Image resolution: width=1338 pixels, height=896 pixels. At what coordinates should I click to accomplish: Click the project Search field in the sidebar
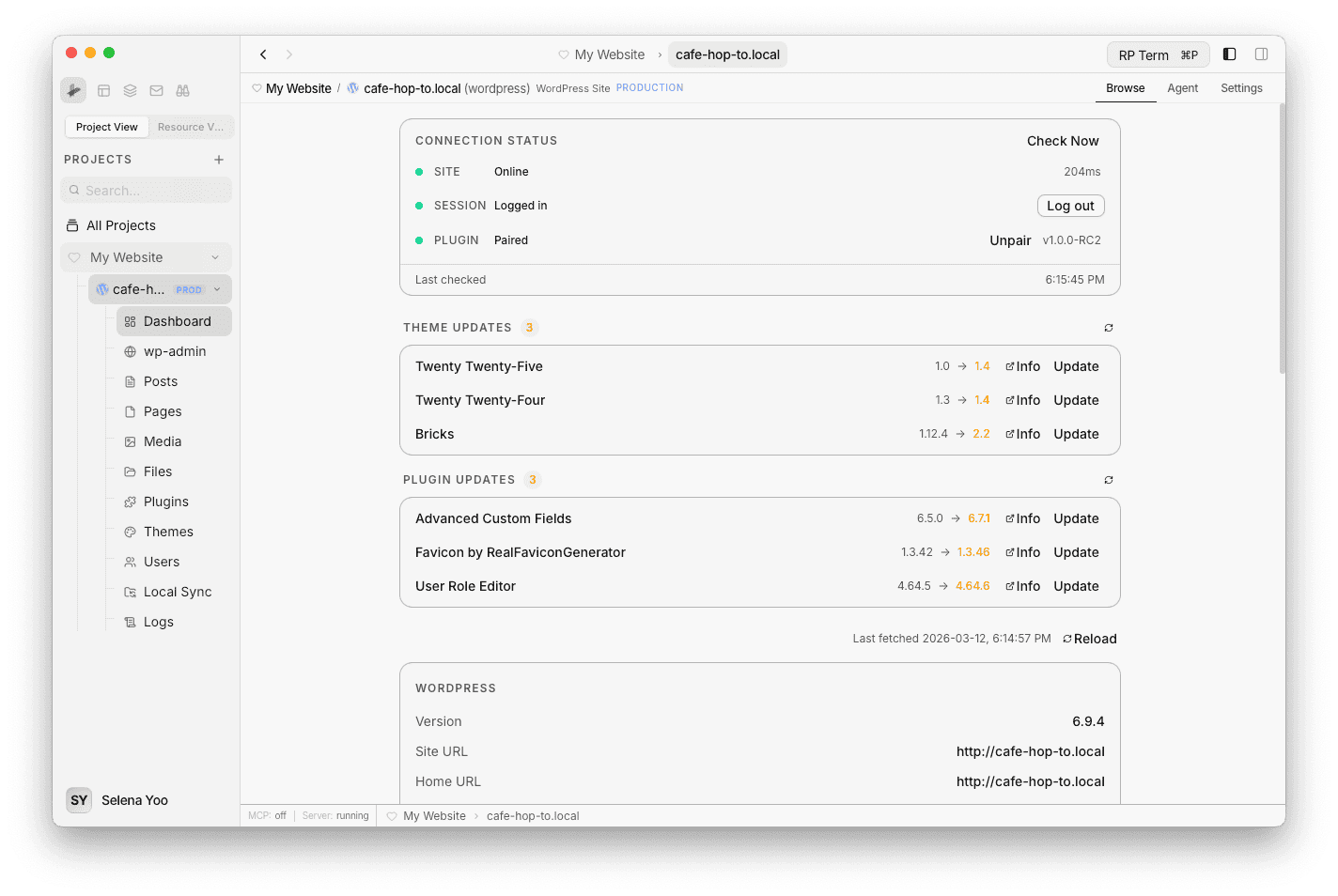point(146,190)
